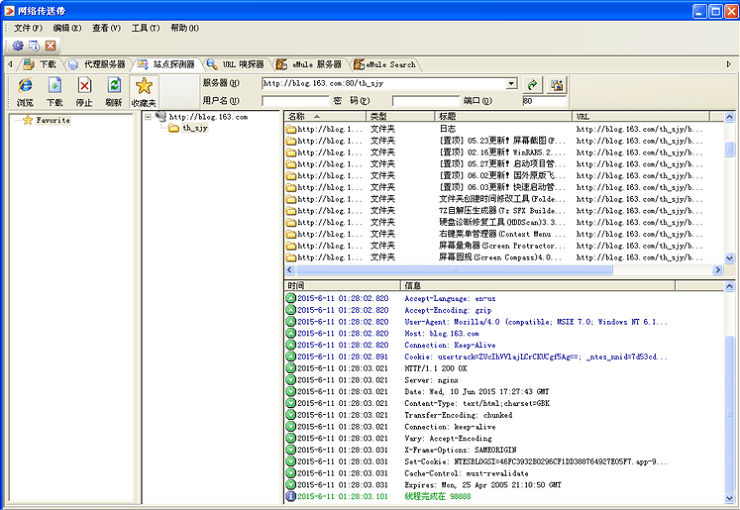Select the row with 屏幕量角器 Screen Protractor
This screenshot has height=510, width=740.
click(503, 246)
